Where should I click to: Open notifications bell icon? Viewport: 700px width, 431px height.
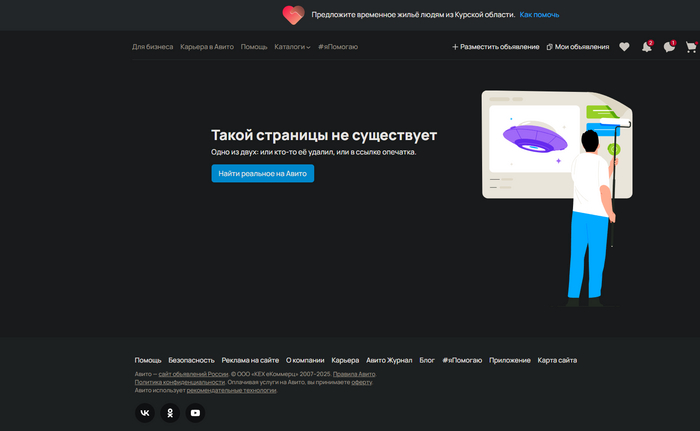(x=647, y=46)
